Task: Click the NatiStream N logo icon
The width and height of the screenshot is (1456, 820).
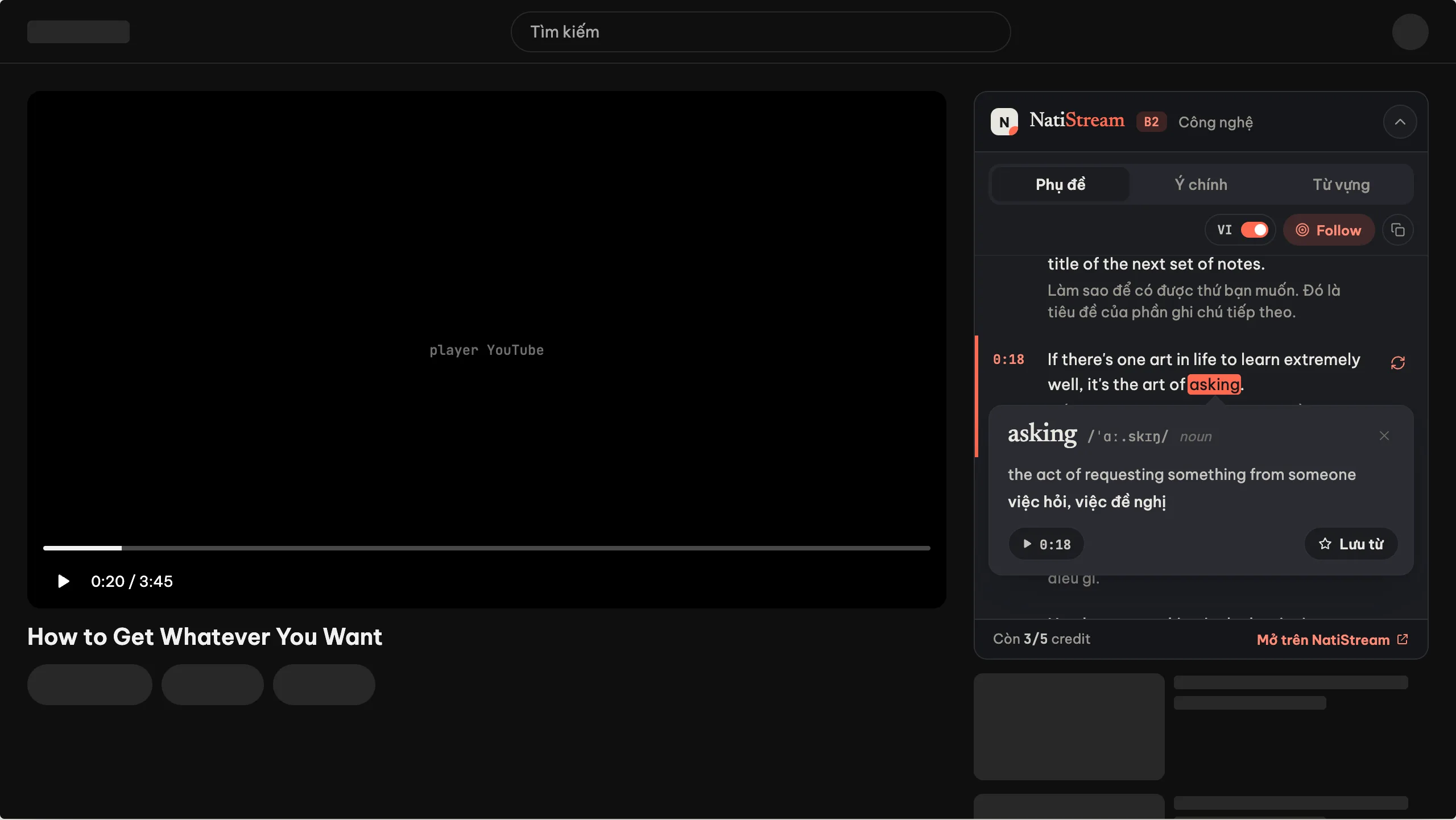Action: pyautogui.click(x=1004, y=122)
